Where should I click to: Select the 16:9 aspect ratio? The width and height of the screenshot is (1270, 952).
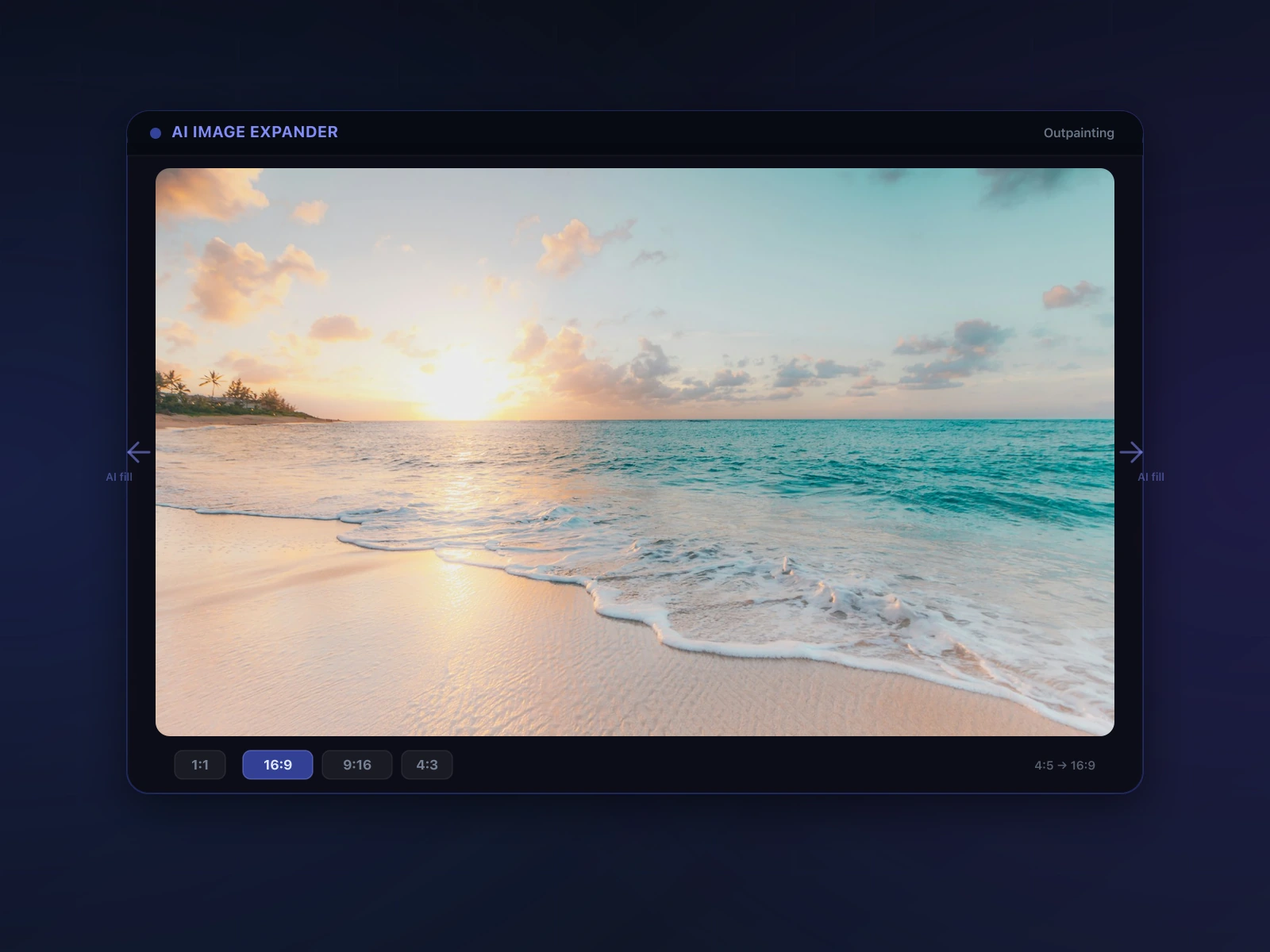click(278, 765)
